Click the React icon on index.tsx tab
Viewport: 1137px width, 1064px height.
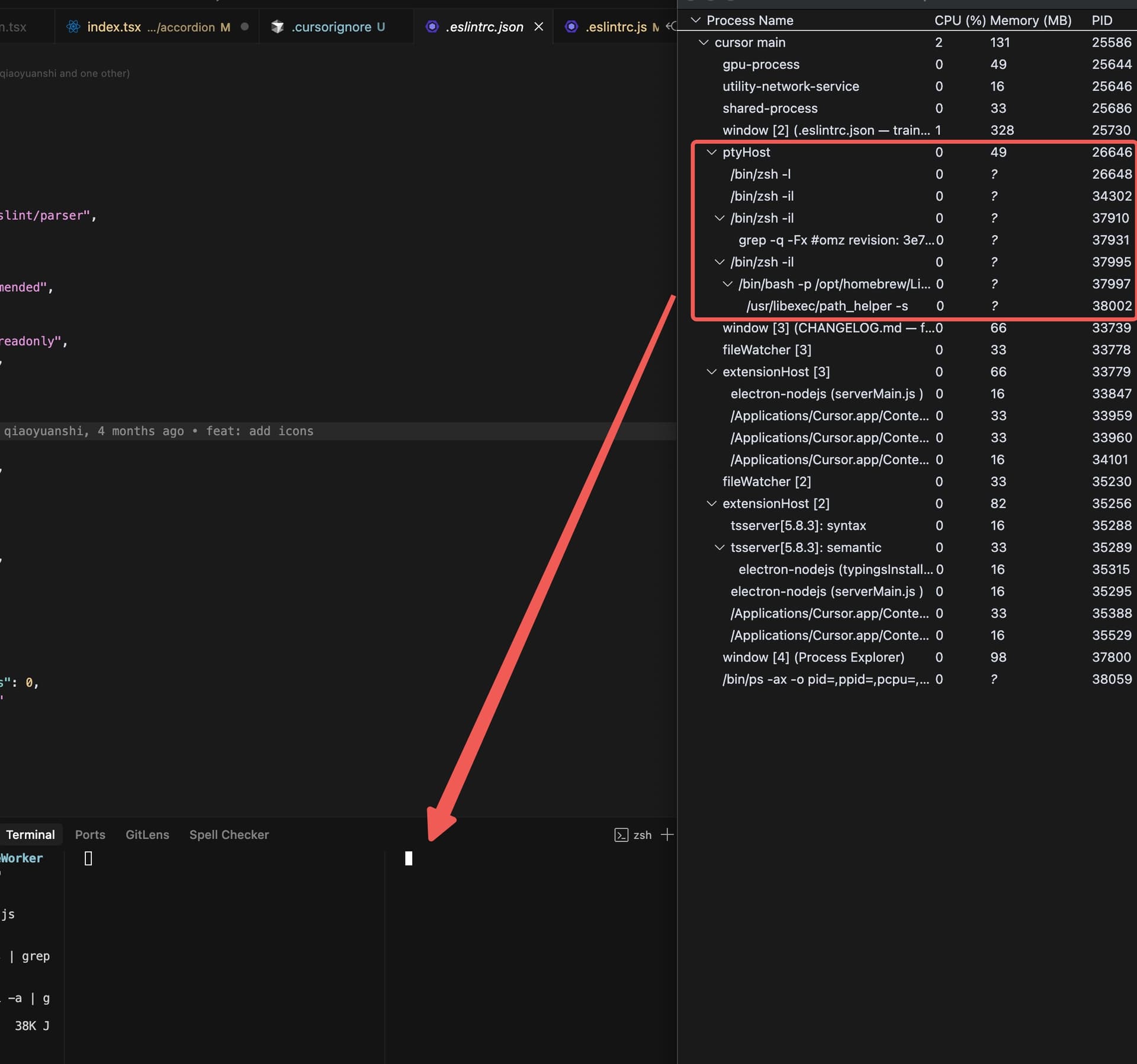(x=73, y=27)
